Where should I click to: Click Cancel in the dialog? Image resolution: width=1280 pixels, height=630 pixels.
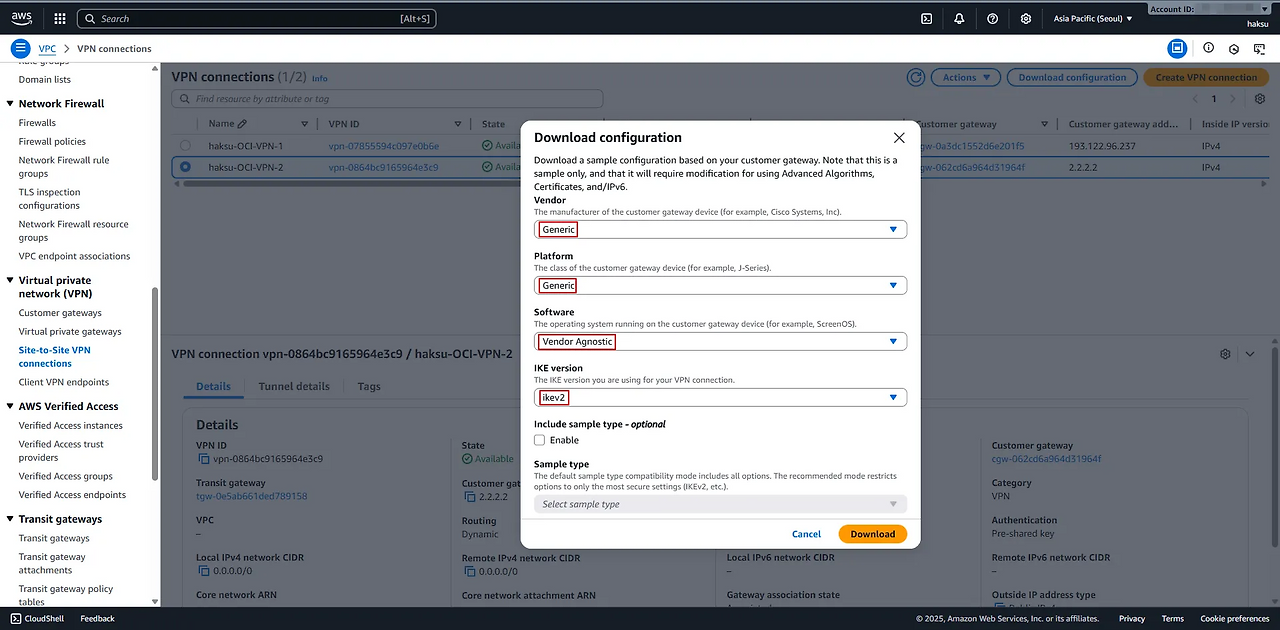point(806,534)
